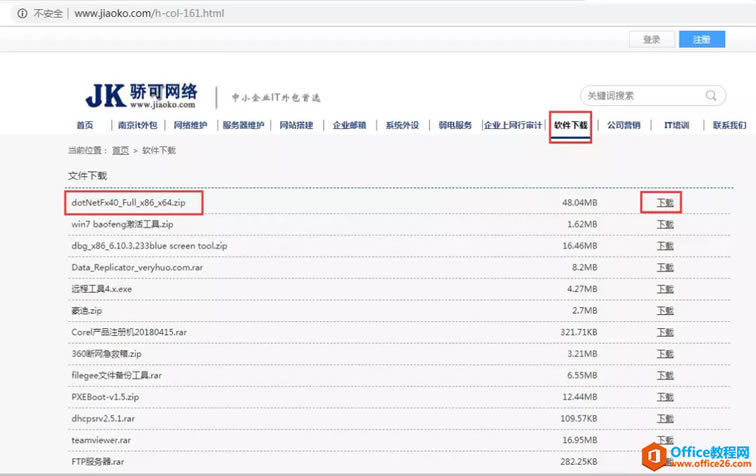Click the JK 骄可网络 logo
Screen dimensions: 756x476
(141, 95)
